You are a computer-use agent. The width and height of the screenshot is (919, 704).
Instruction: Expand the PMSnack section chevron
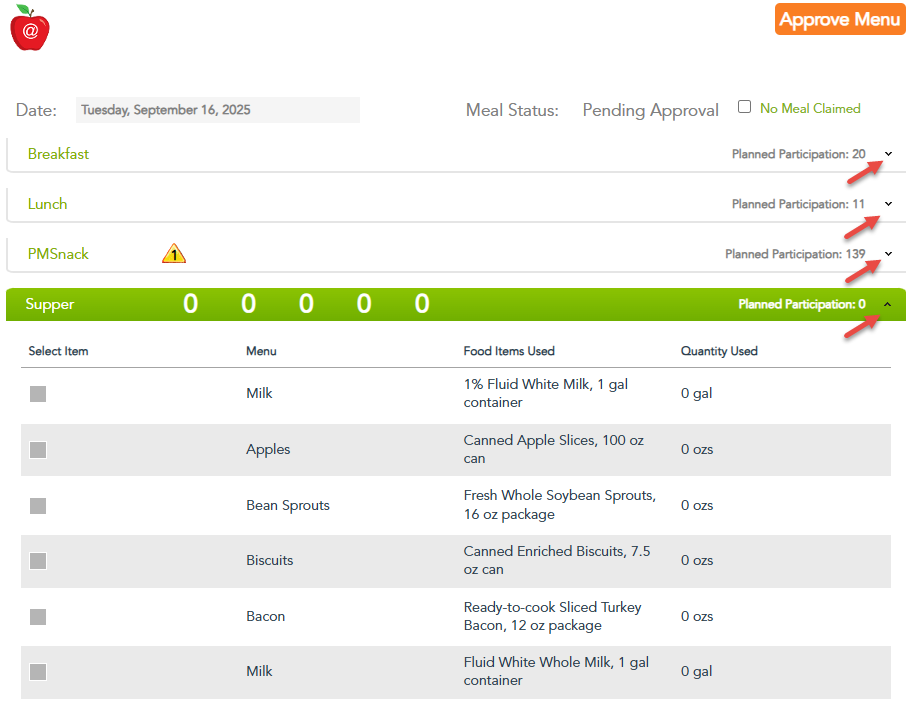pos(888,254)
